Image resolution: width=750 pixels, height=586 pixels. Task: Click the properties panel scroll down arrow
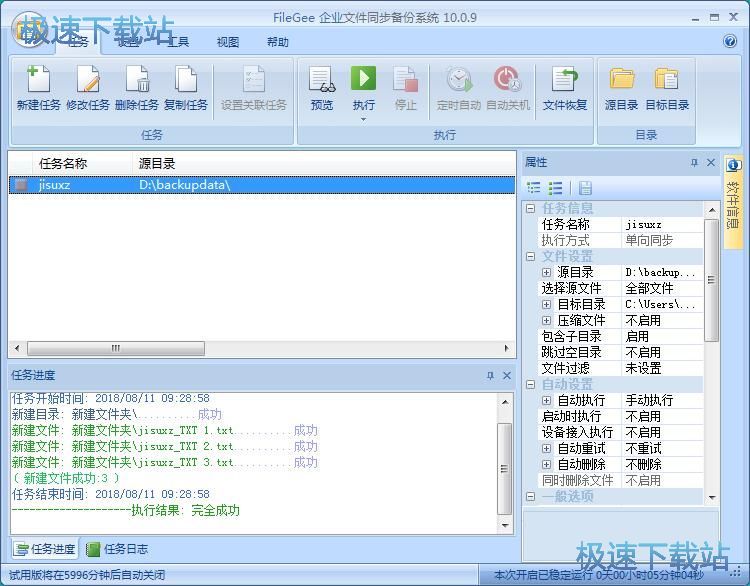pyautogui.click(x=711, y=498)
